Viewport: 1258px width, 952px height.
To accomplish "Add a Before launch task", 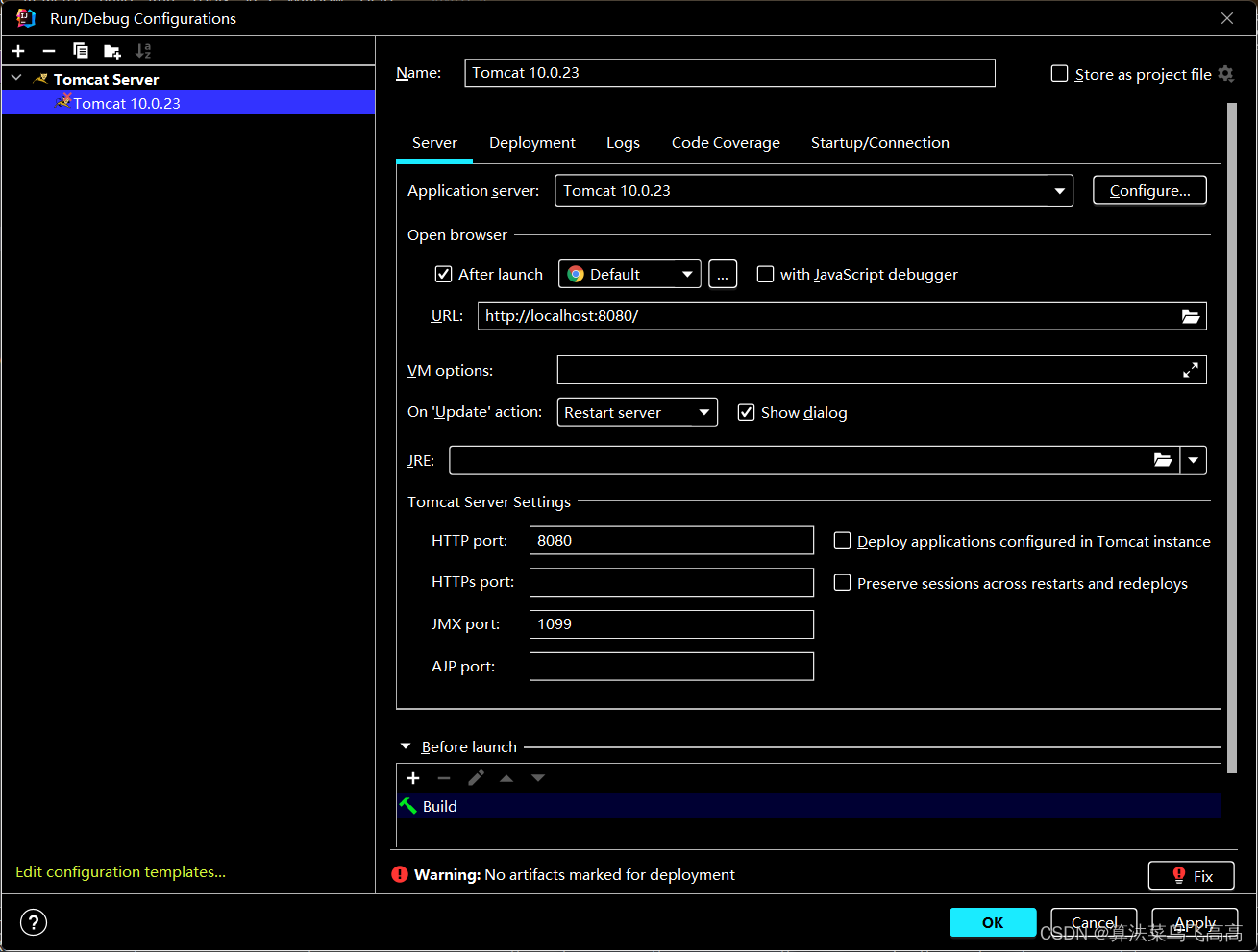I will [x=413, y=778].
